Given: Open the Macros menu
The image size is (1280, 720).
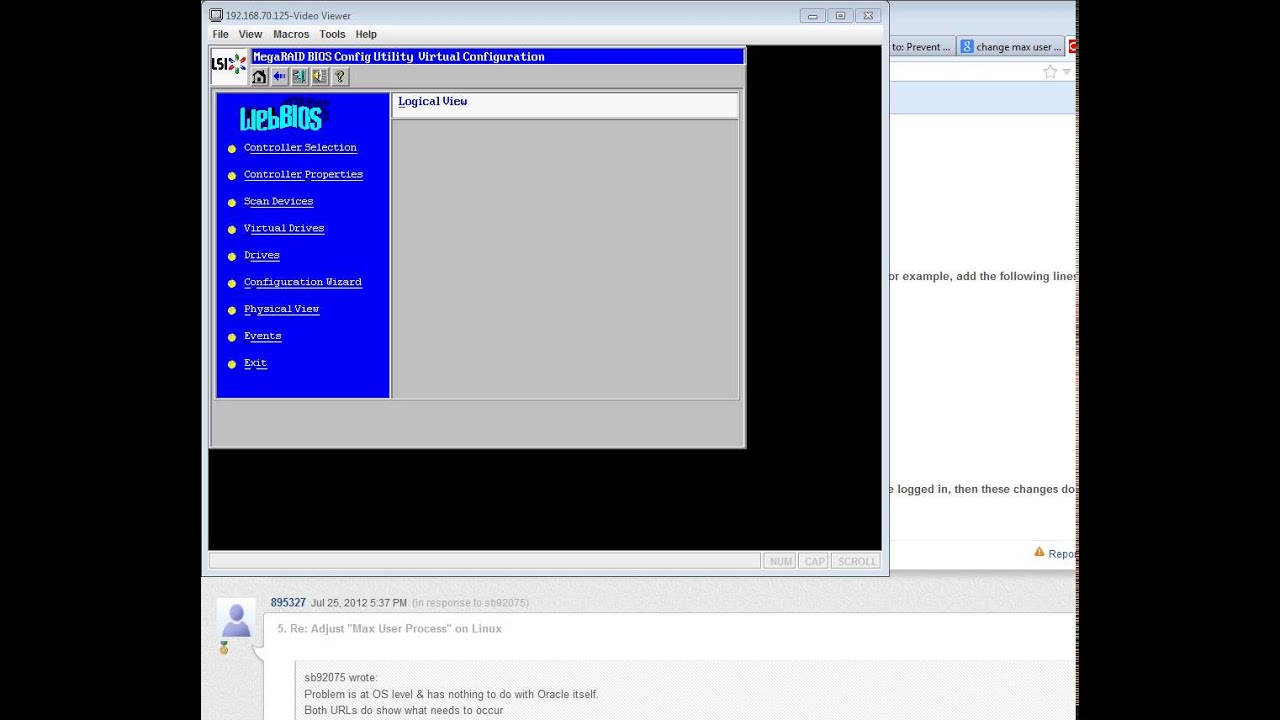Looking at the screenshot, I should pyautogui.click(x=291, y=34).
